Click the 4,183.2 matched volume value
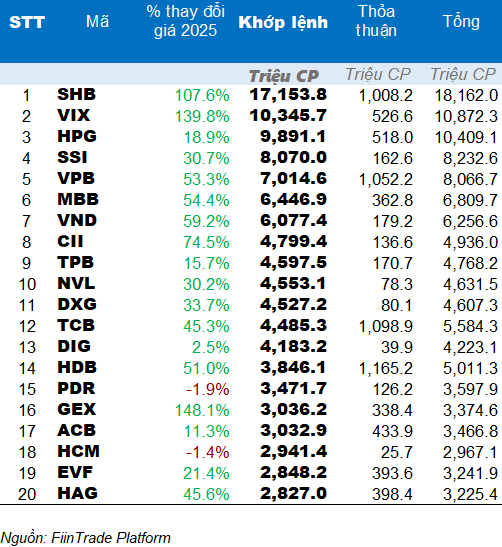 pos(293,347)
